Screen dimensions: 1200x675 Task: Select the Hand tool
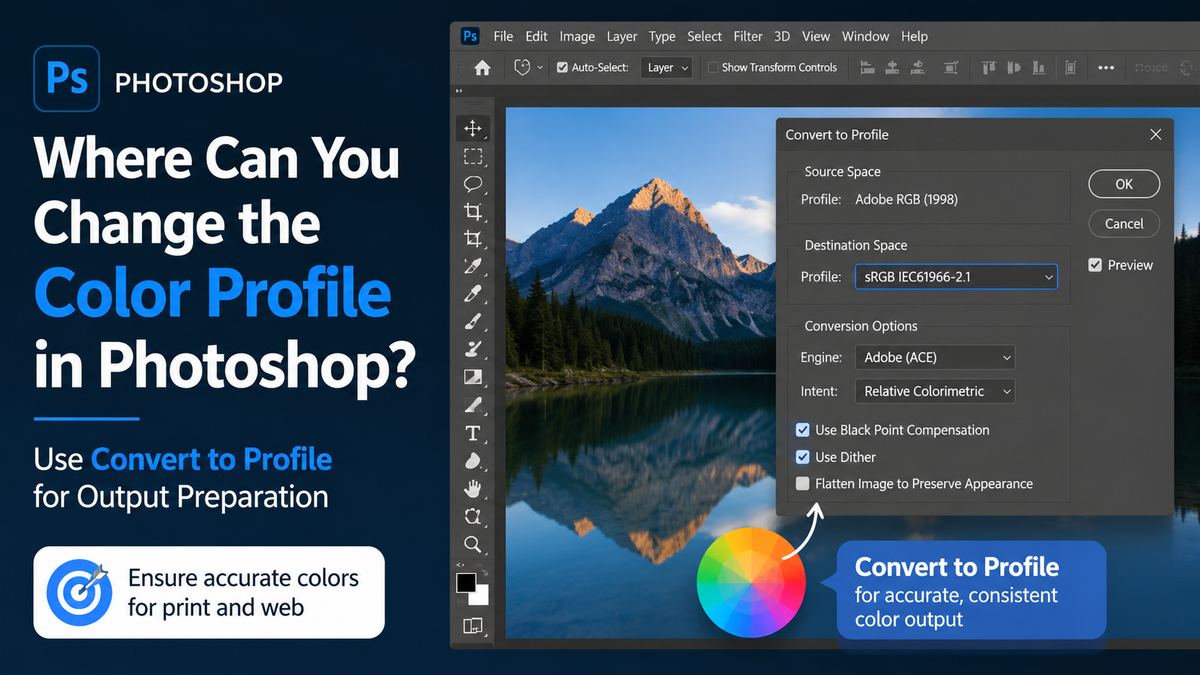[x=473, y=489]
